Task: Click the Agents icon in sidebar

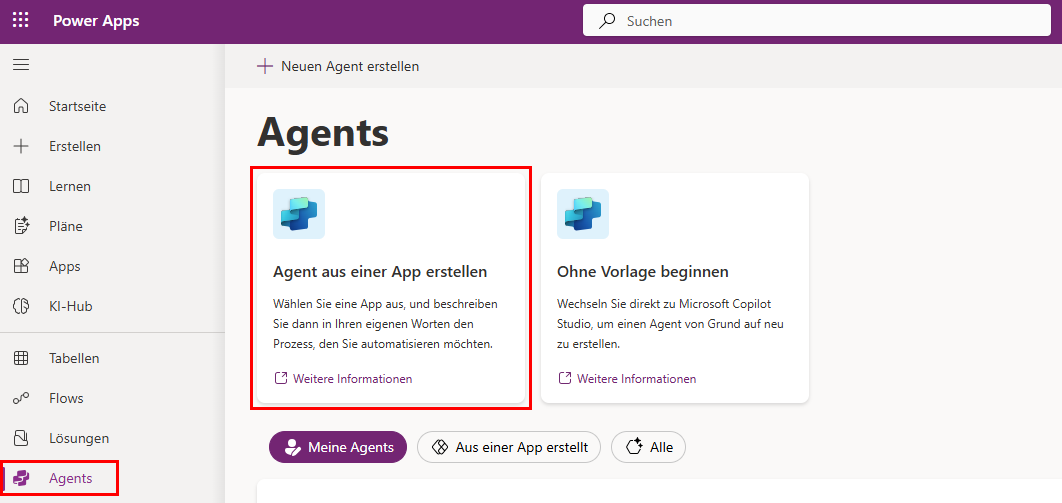Action: coord(21,479)
